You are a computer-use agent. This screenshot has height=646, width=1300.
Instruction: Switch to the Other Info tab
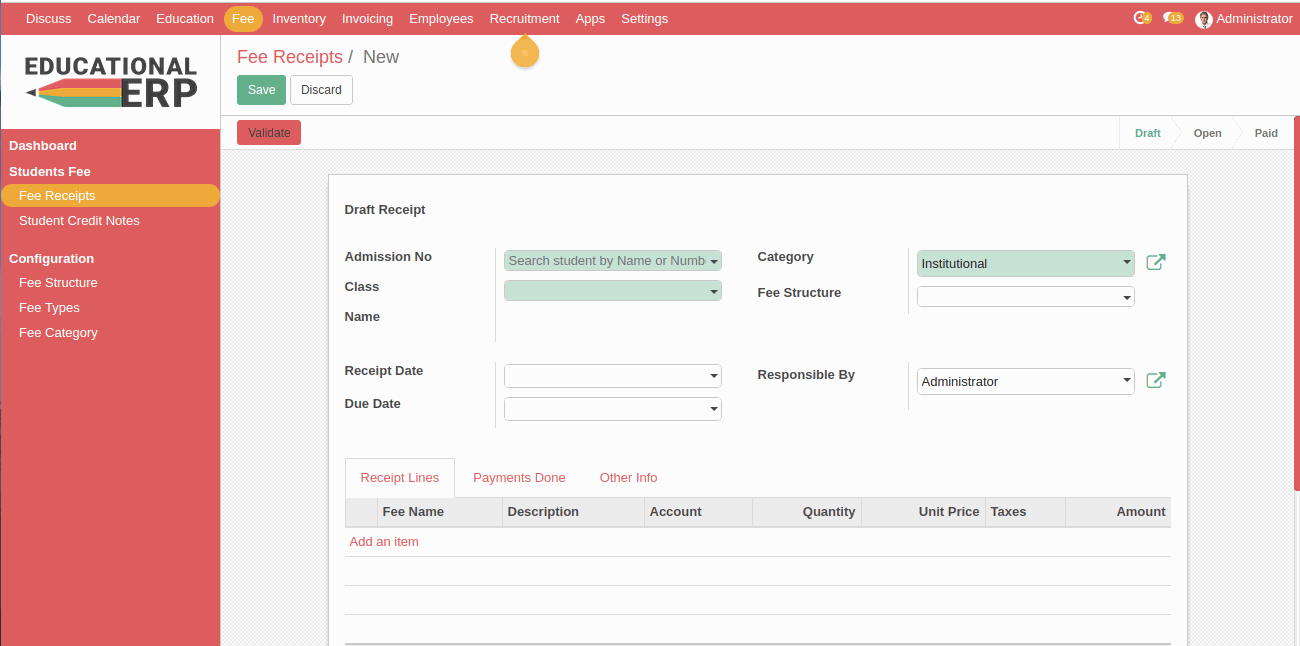tap(628, 478)
